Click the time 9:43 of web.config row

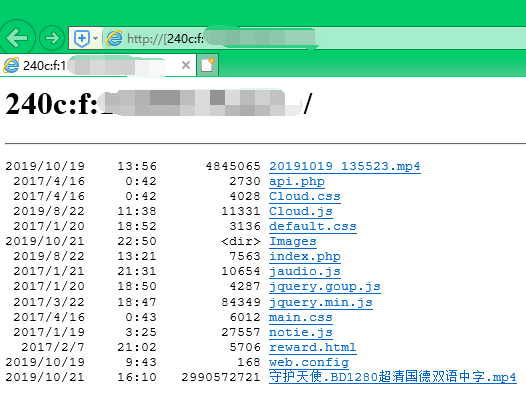point(141,362)
